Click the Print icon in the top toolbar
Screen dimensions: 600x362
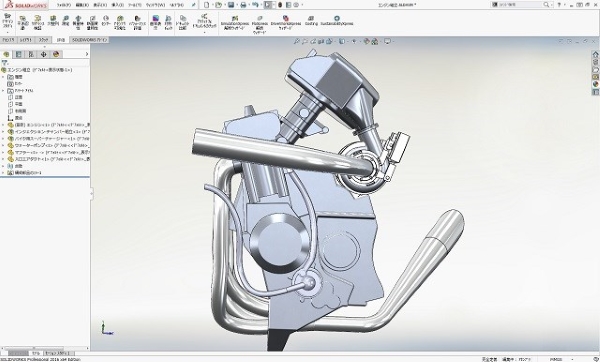coord(243,5)
